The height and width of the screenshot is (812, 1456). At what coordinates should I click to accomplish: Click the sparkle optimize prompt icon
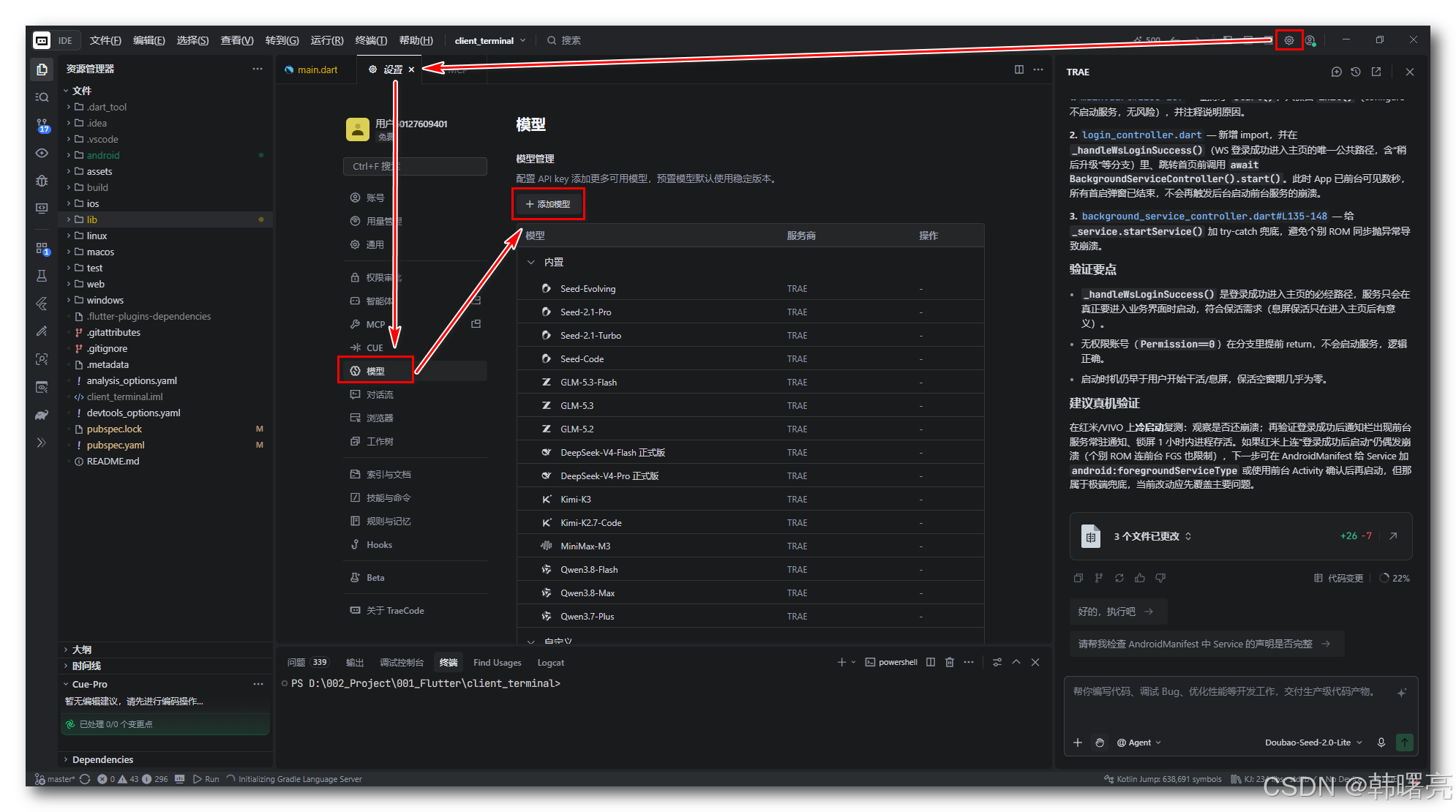(x=1402, y=693)
